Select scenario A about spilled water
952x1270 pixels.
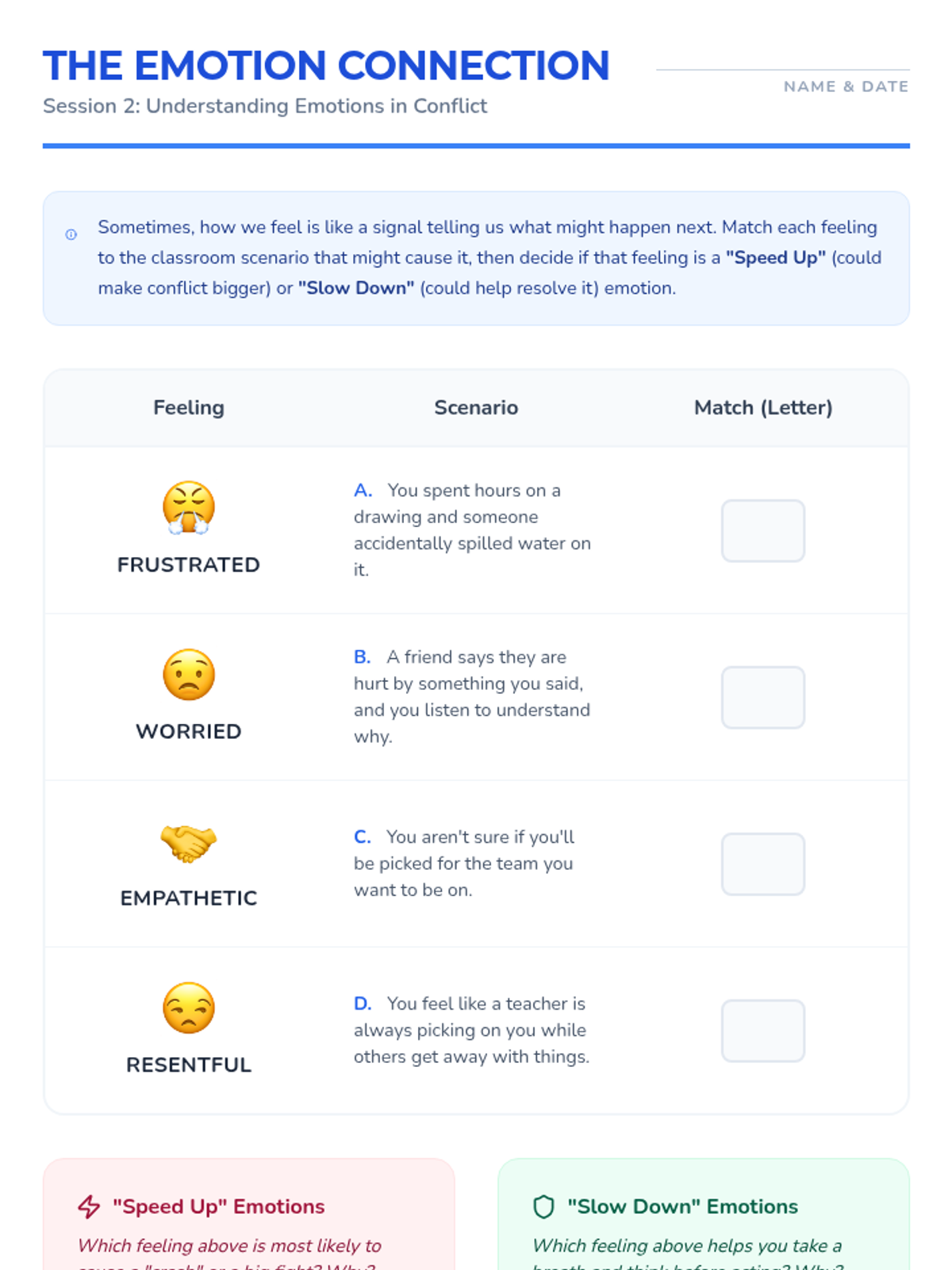pyautogui.click(x=472, y=529)
